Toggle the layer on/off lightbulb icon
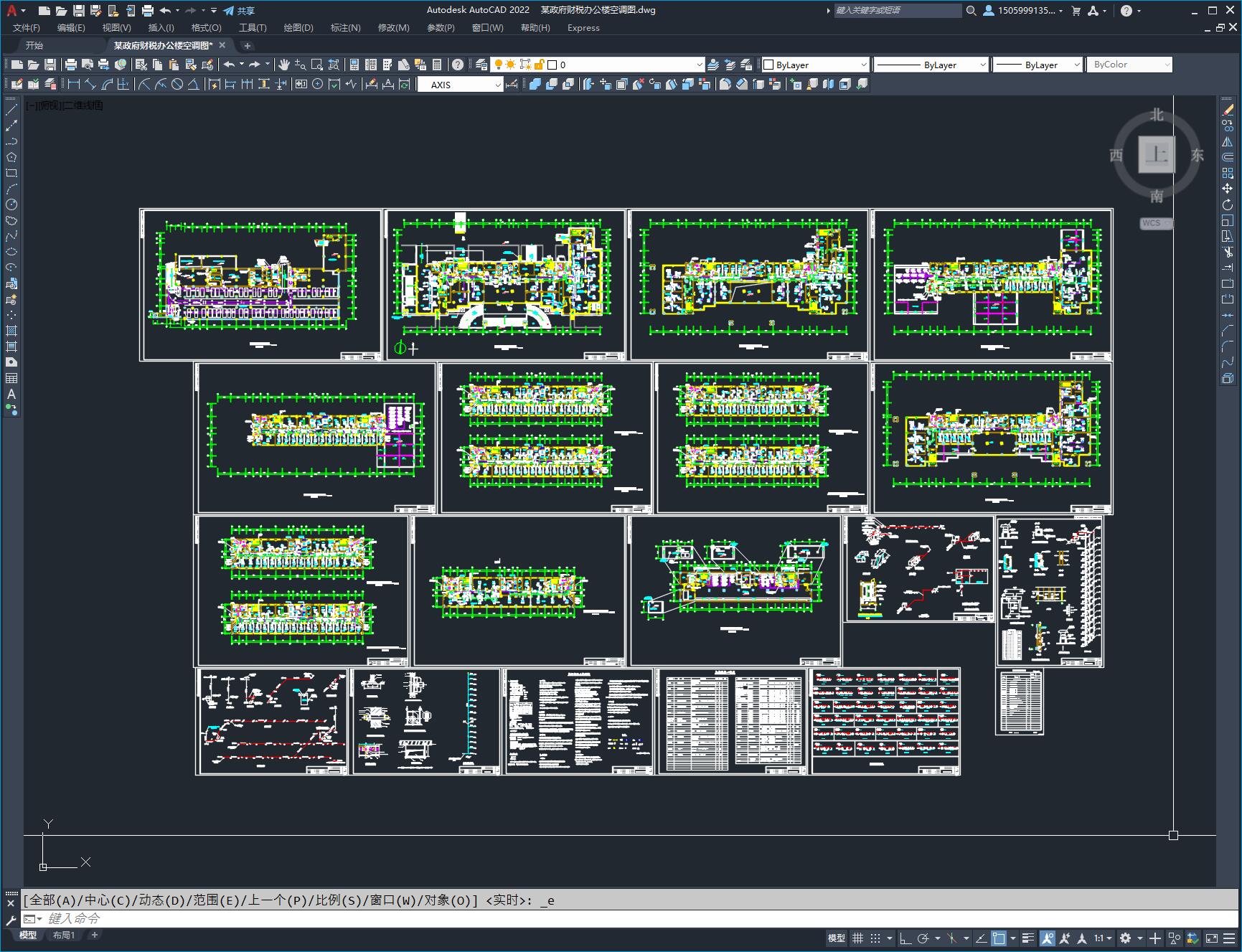 click(x=499, y=65)
